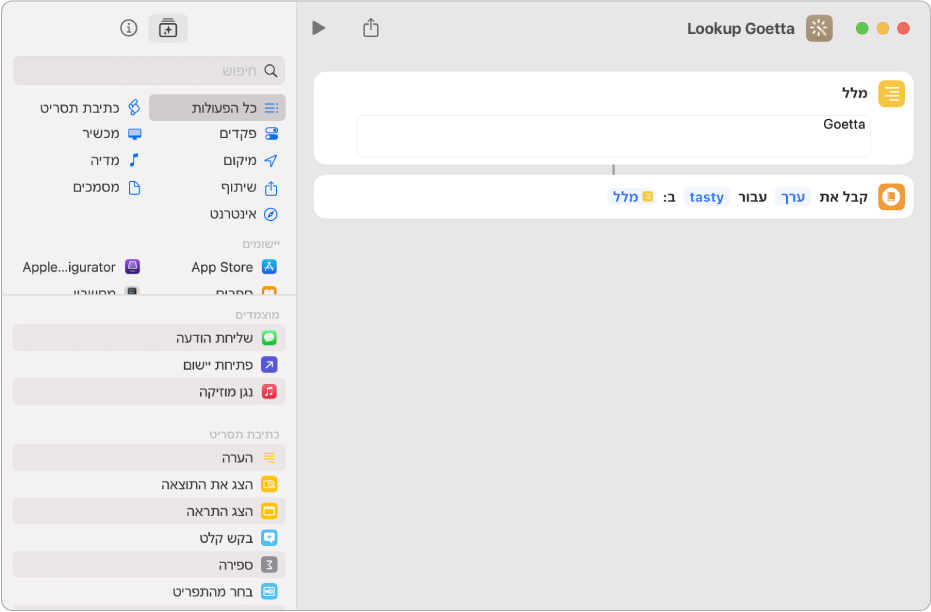Image resolution: width=931 pixels, height=612 pixels.
Task: Edit the tasty key parameter
Action: 707,197
